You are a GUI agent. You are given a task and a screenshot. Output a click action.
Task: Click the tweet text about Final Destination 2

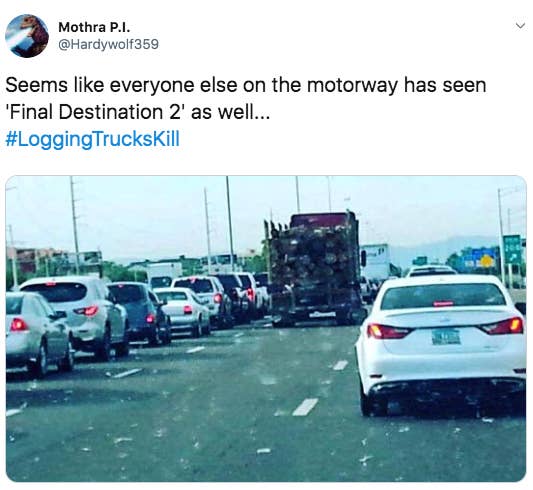pos(246,98)
